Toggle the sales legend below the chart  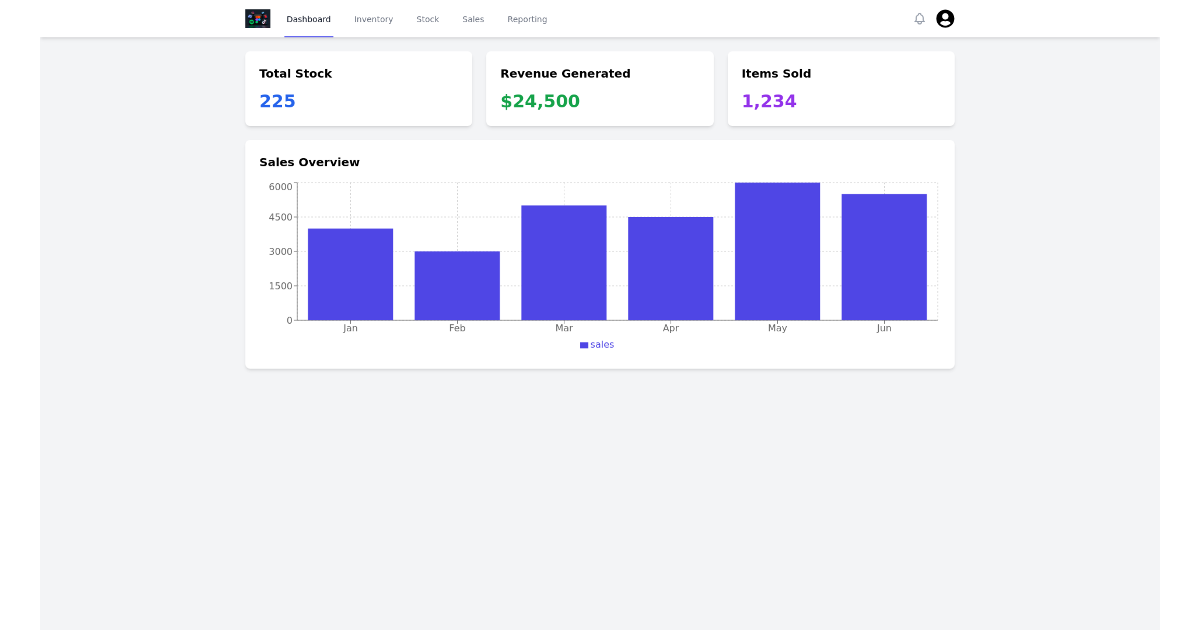[x=597, y=344]
